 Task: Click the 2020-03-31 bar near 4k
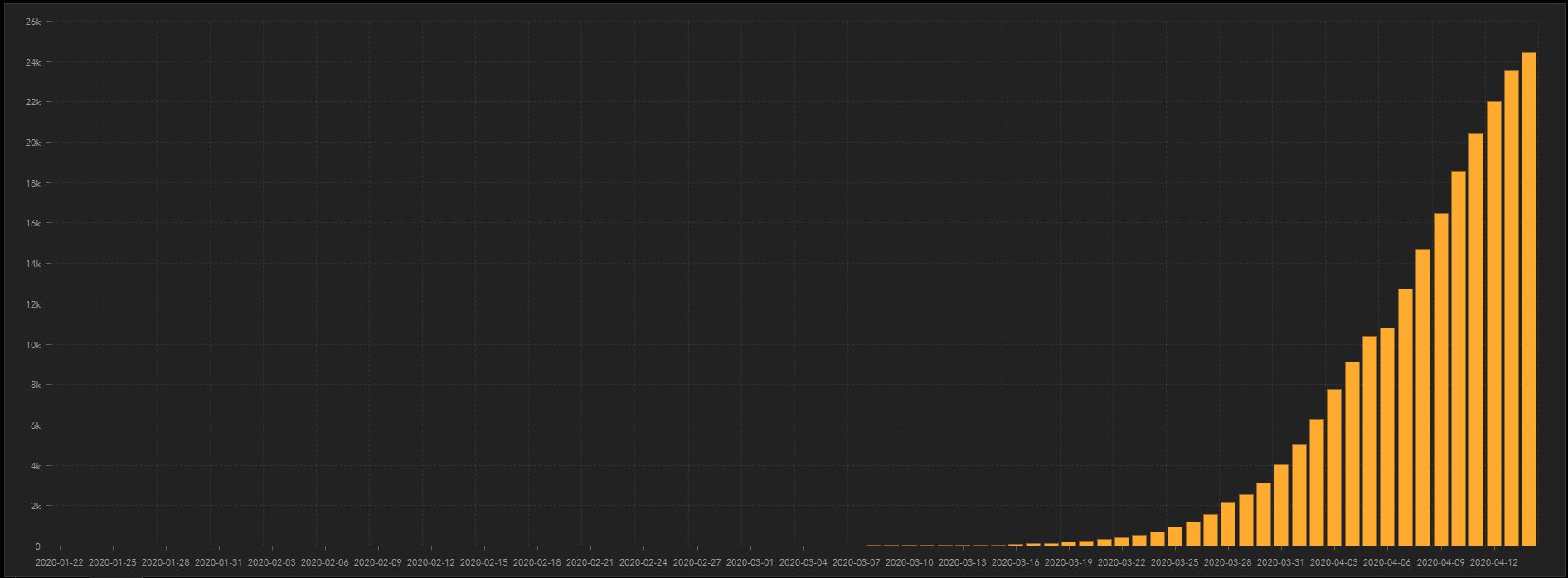(x=1281, y=505)
